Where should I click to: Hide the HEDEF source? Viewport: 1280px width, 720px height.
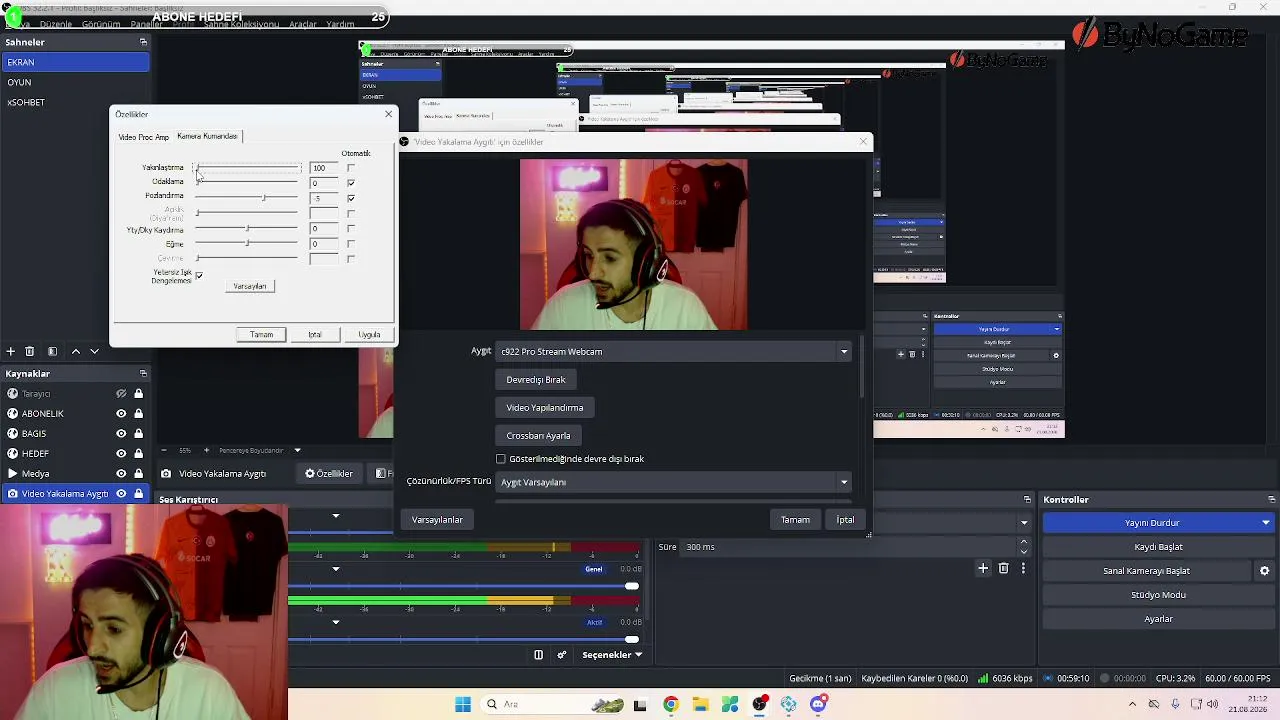pos(121,453)
